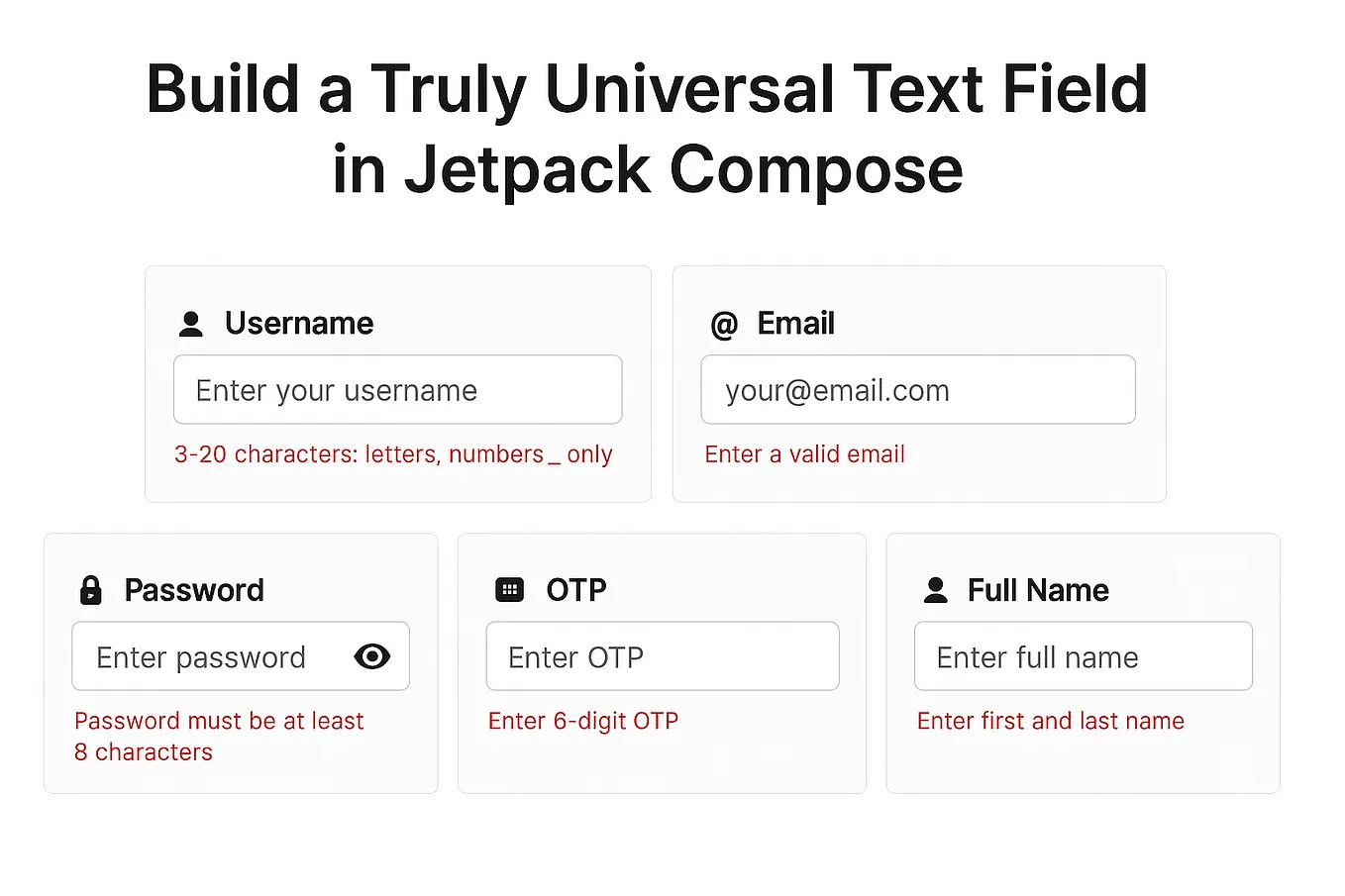Select the Password label text

tap(194, 591)
